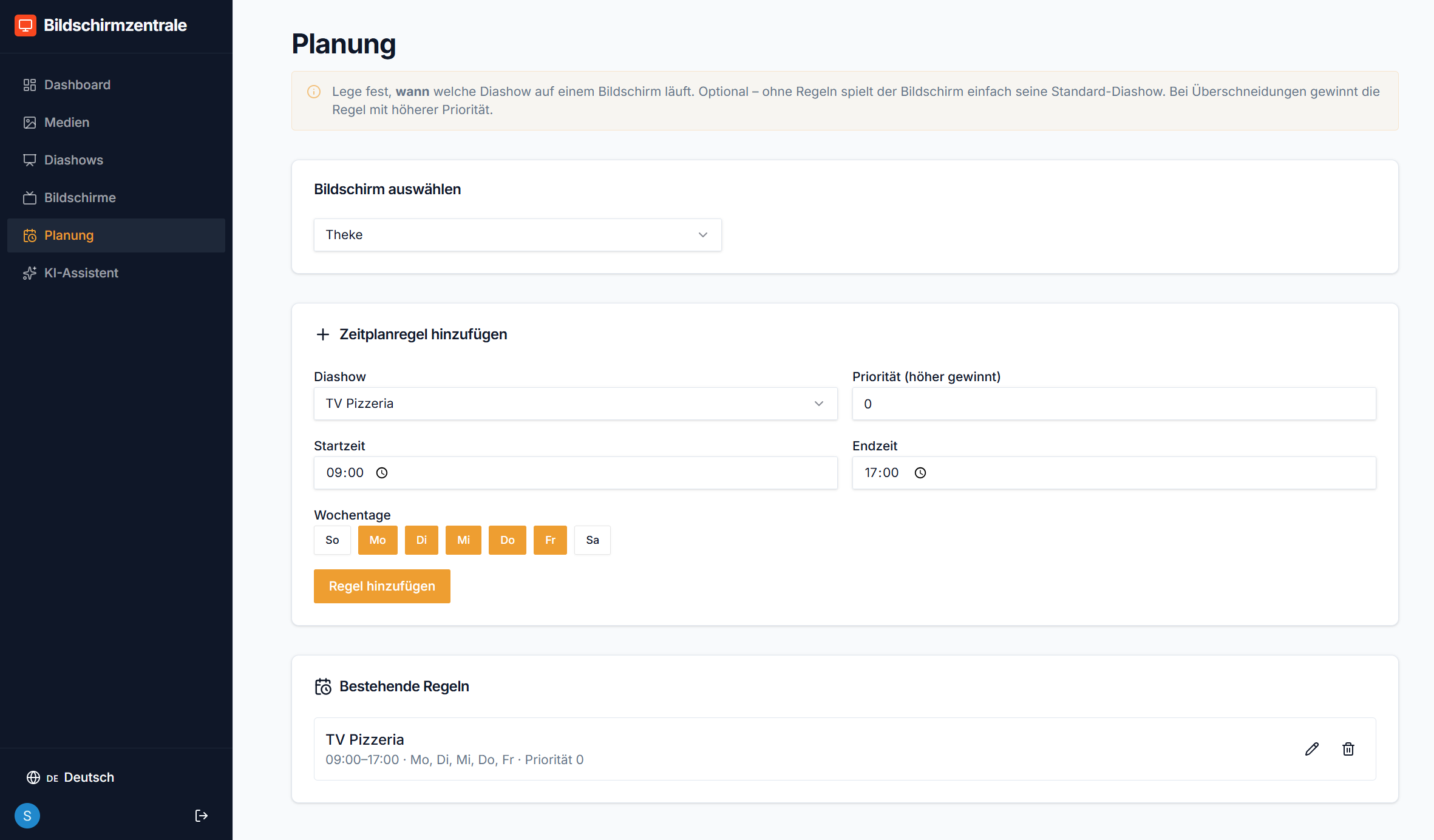1434x840 pixels.
Task: Open the Diashows page
Action: coord(116,160)
